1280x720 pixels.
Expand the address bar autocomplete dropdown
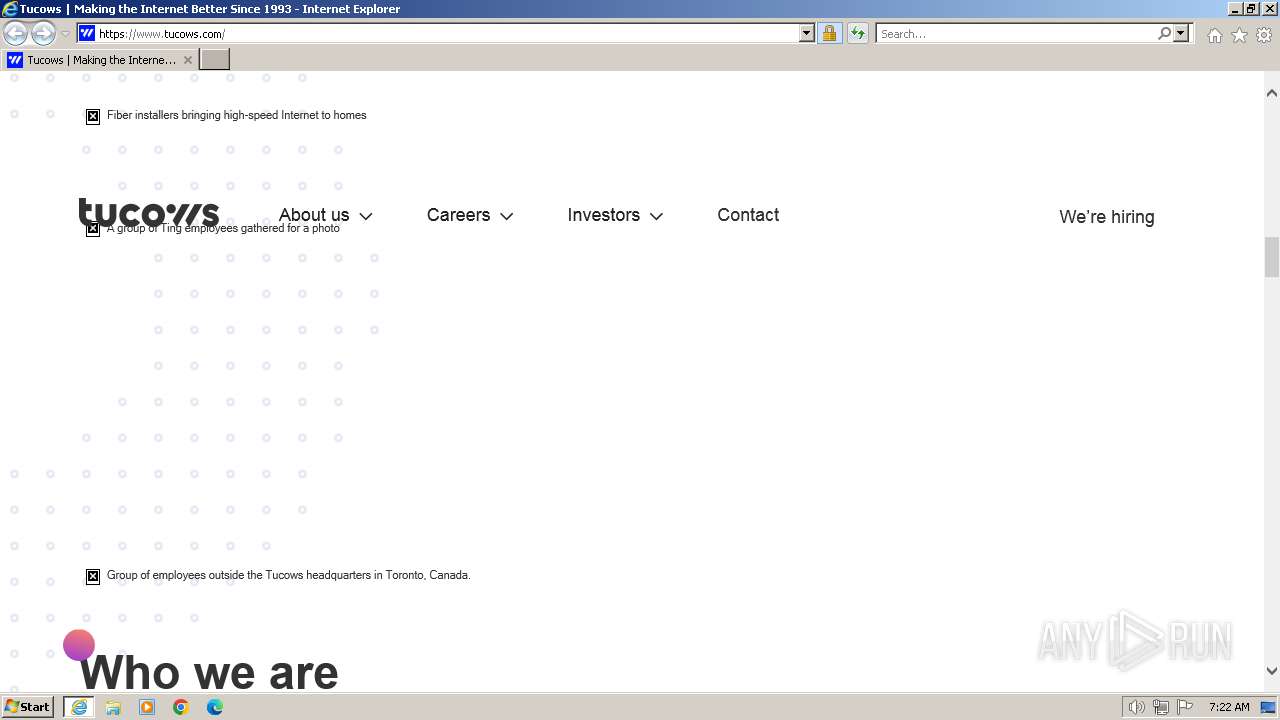pos(807,33)
